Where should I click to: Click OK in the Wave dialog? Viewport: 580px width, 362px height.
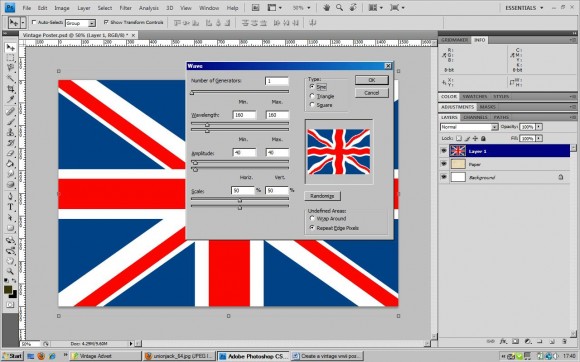coord(372,80)
